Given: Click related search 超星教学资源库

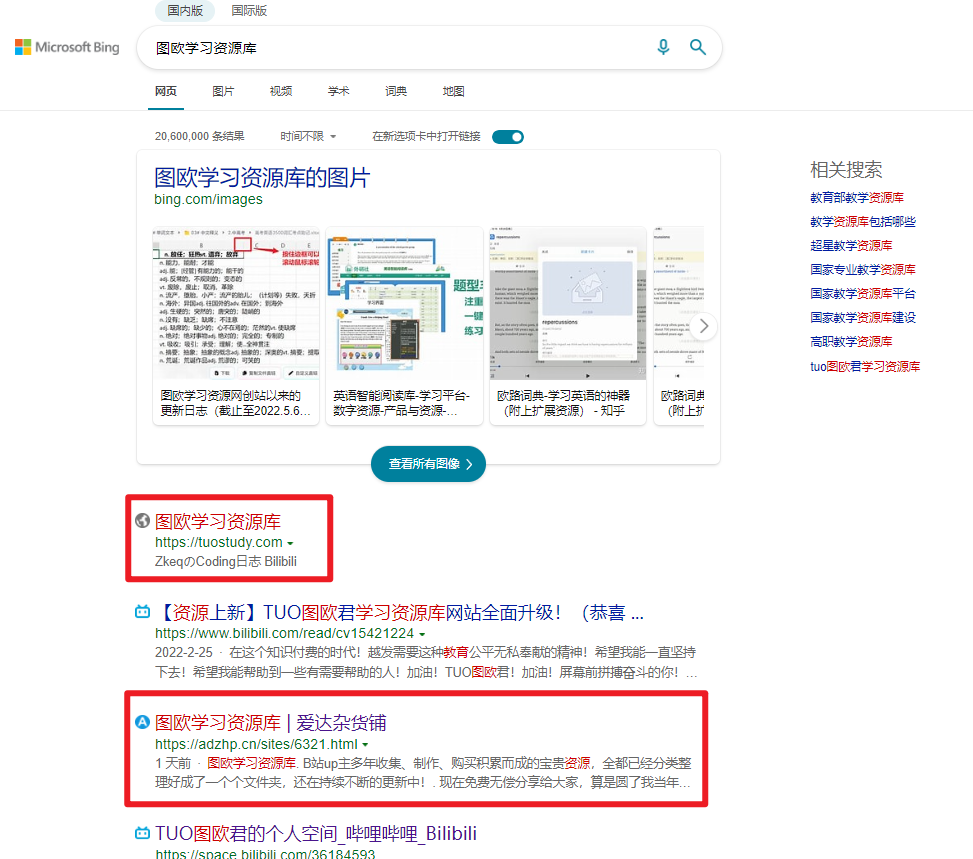Looking at the screenshot, I should tap(851, 245).
